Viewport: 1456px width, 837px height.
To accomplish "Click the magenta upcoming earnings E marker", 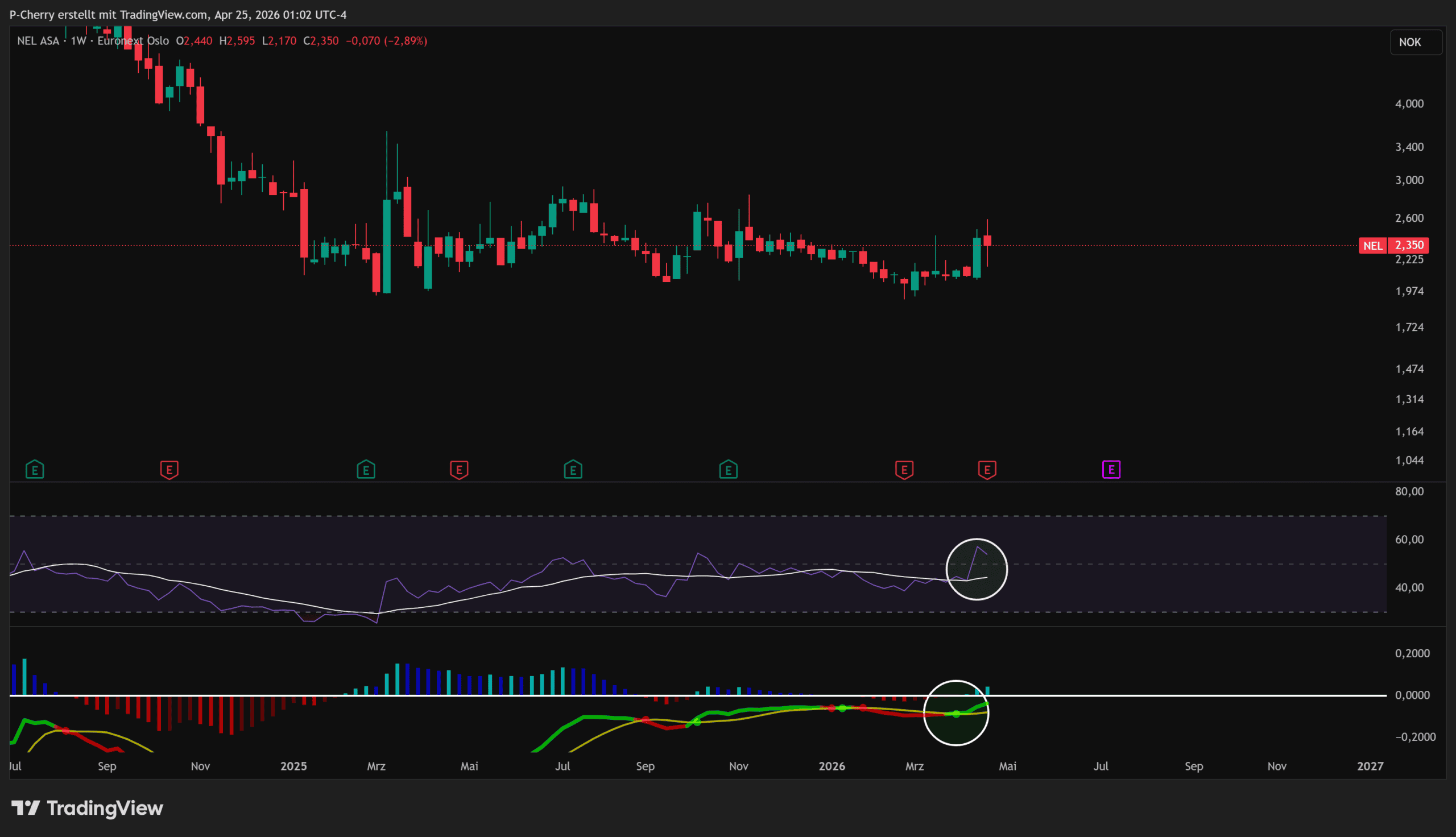I will tap(1111, 470).
